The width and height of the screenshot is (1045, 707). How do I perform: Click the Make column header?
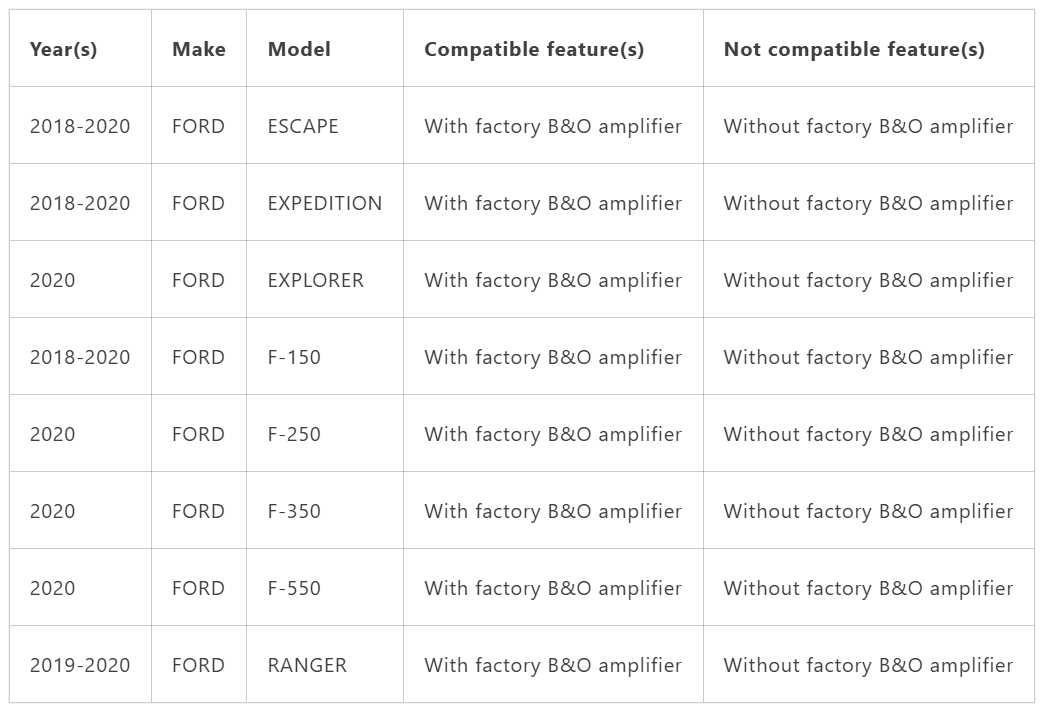[x=199, y=49]
